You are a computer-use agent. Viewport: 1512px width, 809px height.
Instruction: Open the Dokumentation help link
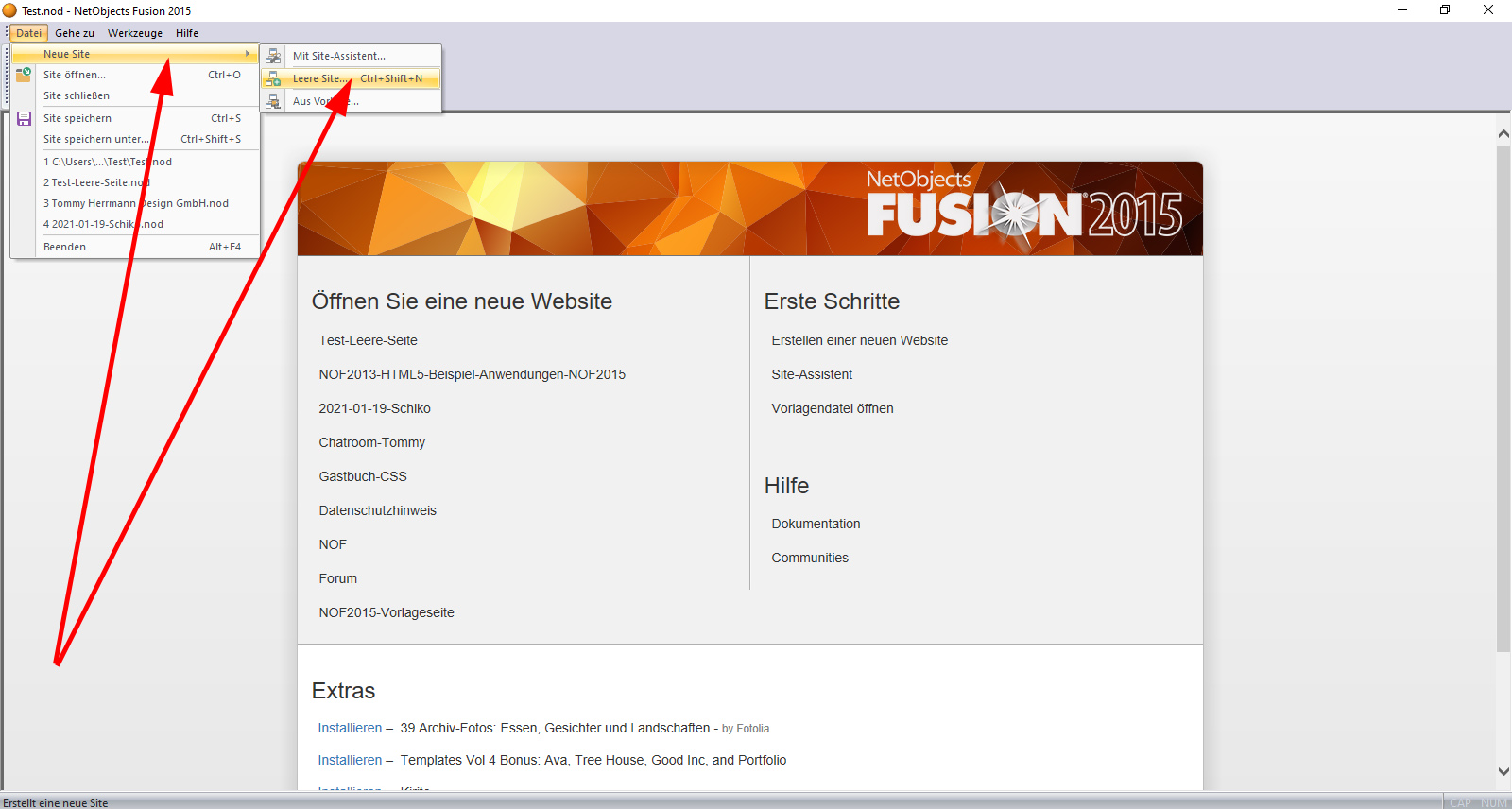click(816, 524)
